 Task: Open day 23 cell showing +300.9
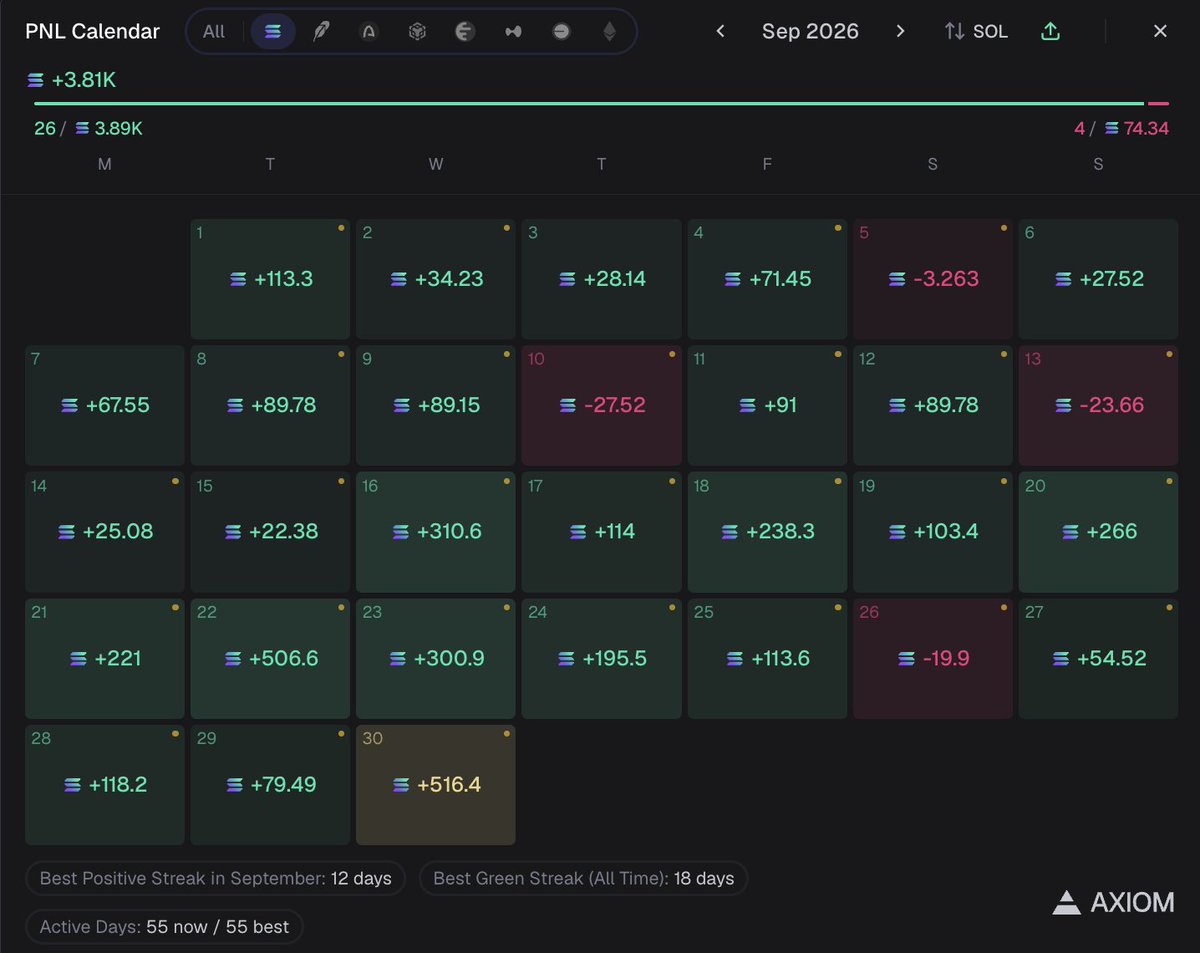pos(436,658)
